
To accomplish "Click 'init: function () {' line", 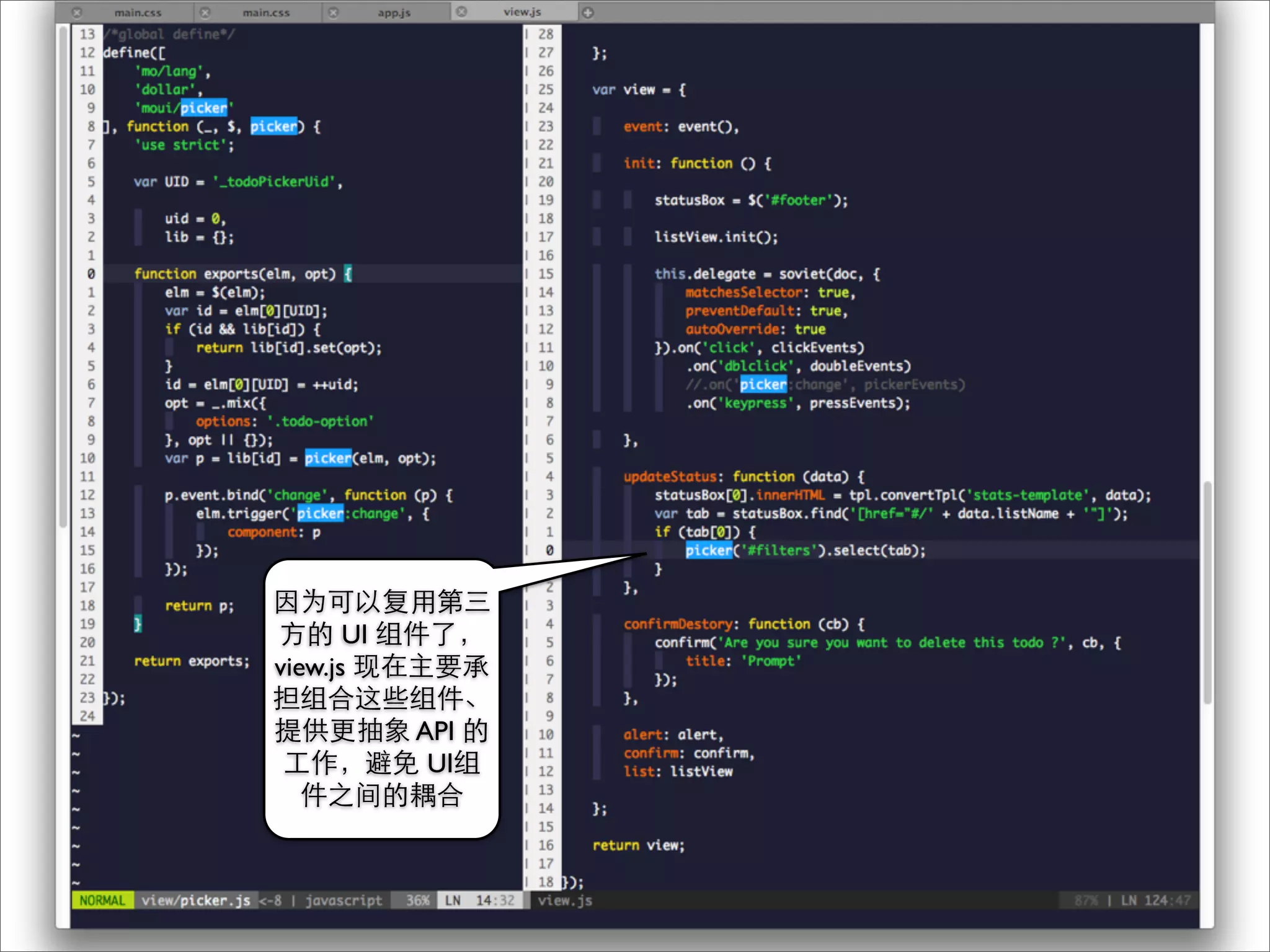I will [x=698, y=164].
